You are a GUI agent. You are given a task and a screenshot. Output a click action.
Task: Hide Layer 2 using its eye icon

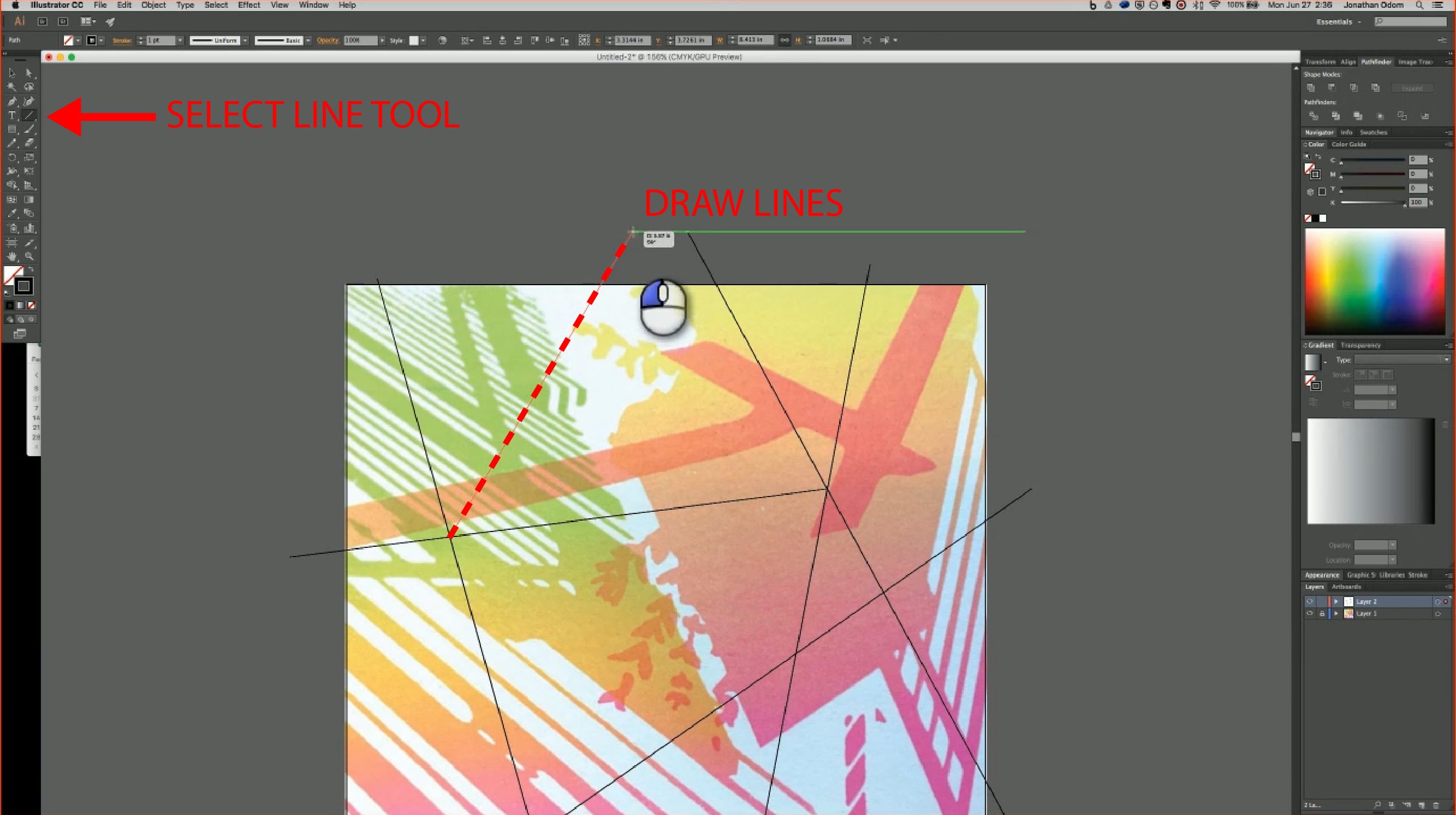1309,601
